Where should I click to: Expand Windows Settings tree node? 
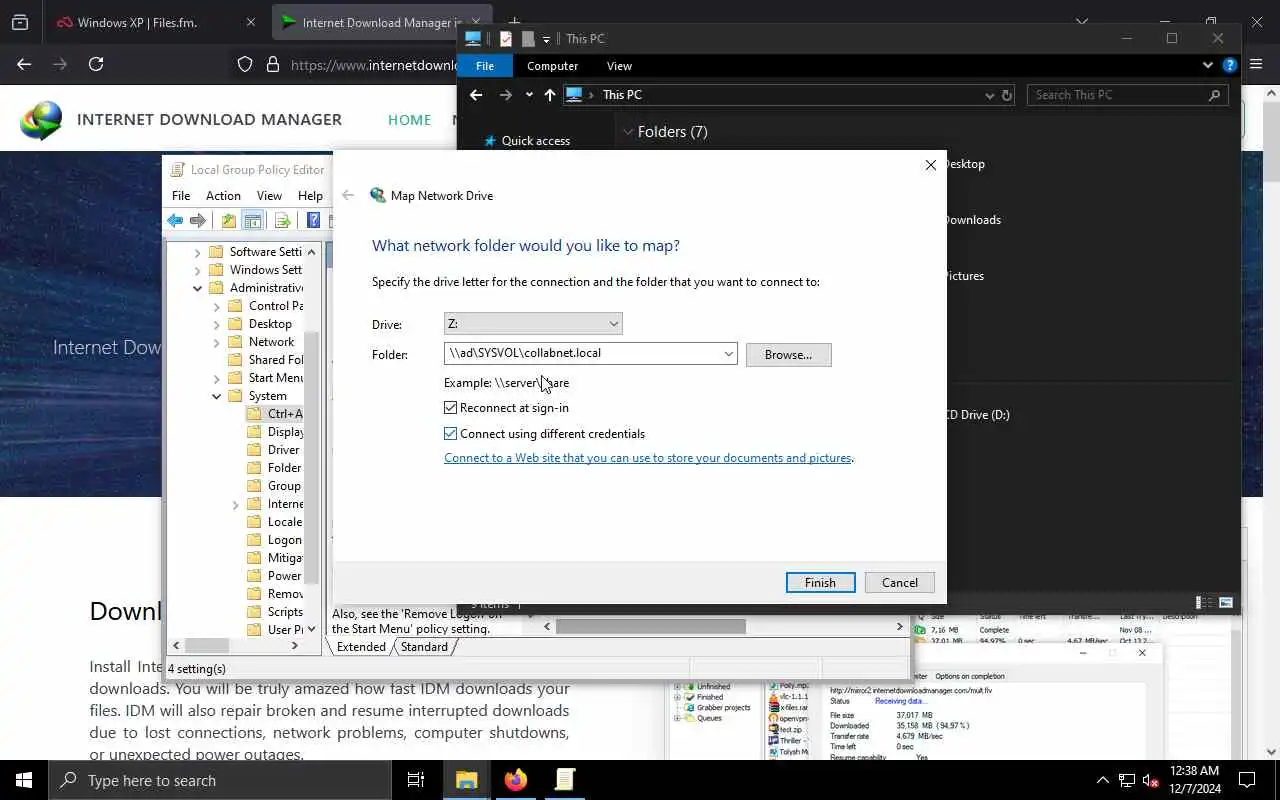coord(197,270)
